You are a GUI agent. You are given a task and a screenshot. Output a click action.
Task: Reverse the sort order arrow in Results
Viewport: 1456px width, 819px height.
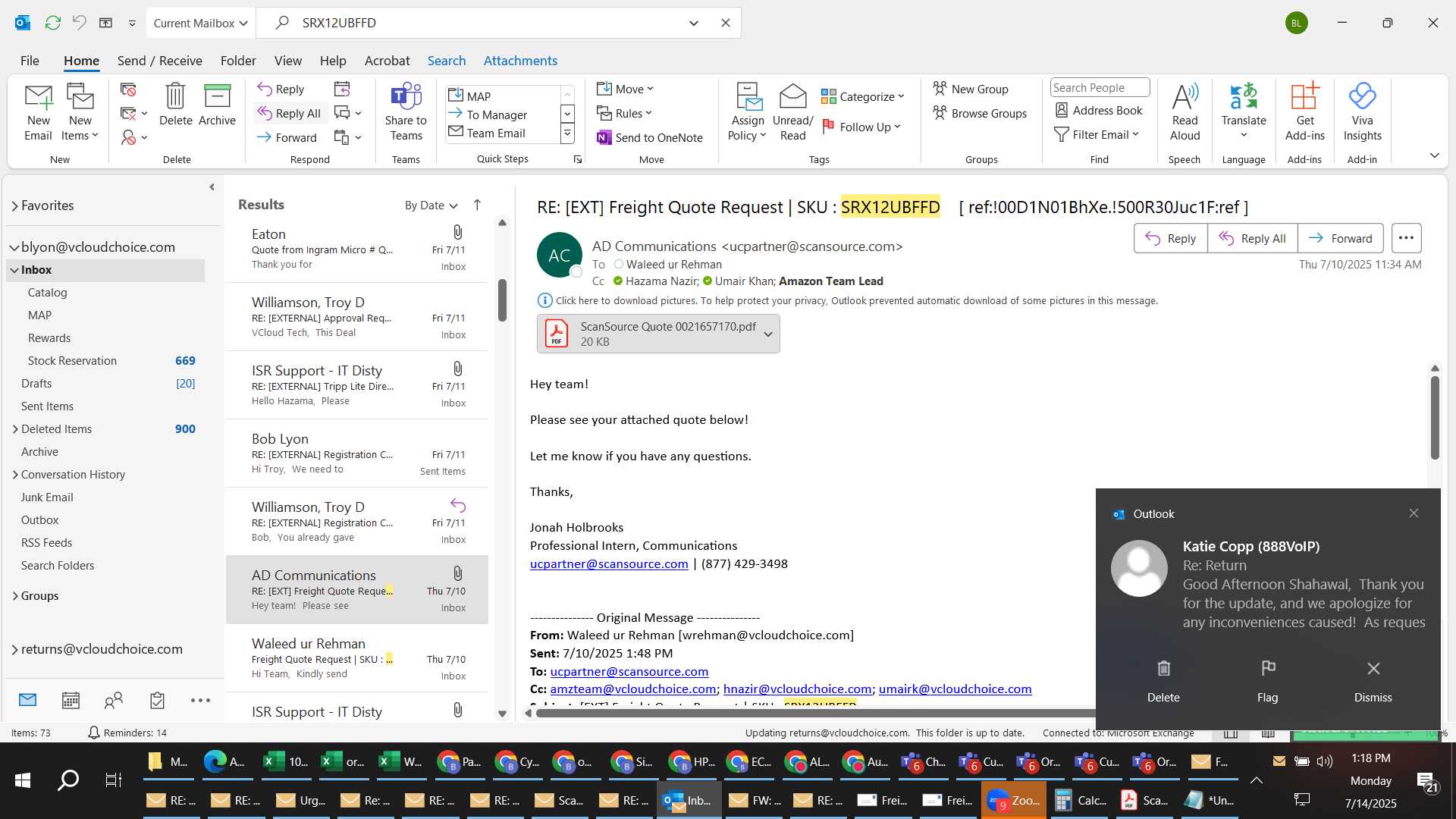pyautogui.click(x=477, y=205)
